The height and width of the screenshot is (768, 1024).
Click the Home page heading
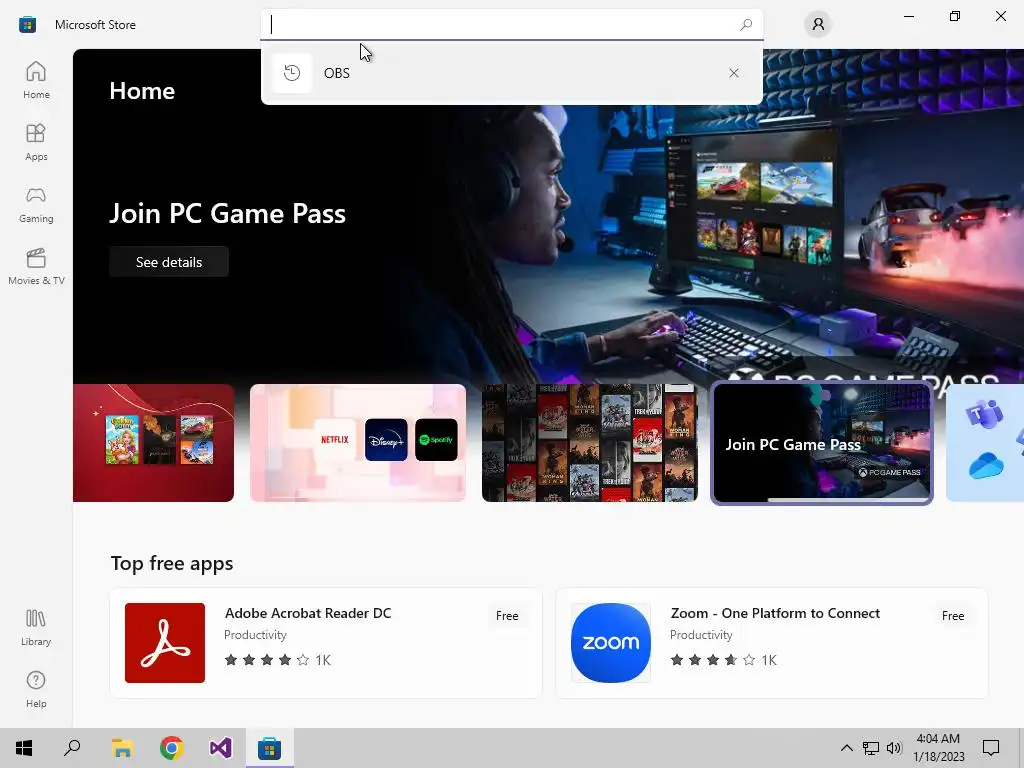coord(142,91)
